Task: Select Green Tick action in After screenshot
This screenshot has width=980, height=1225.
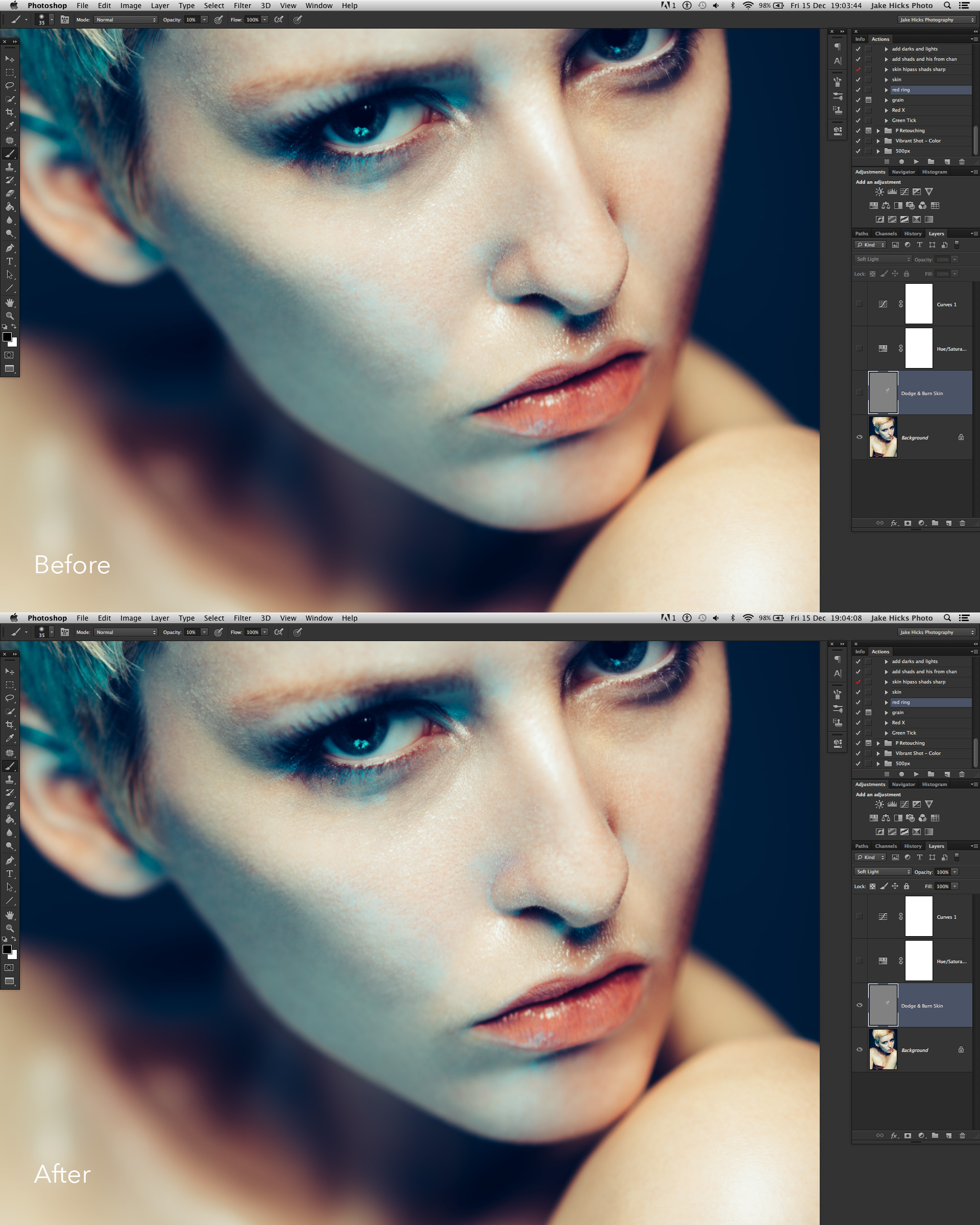Action: tap(903, 733)
